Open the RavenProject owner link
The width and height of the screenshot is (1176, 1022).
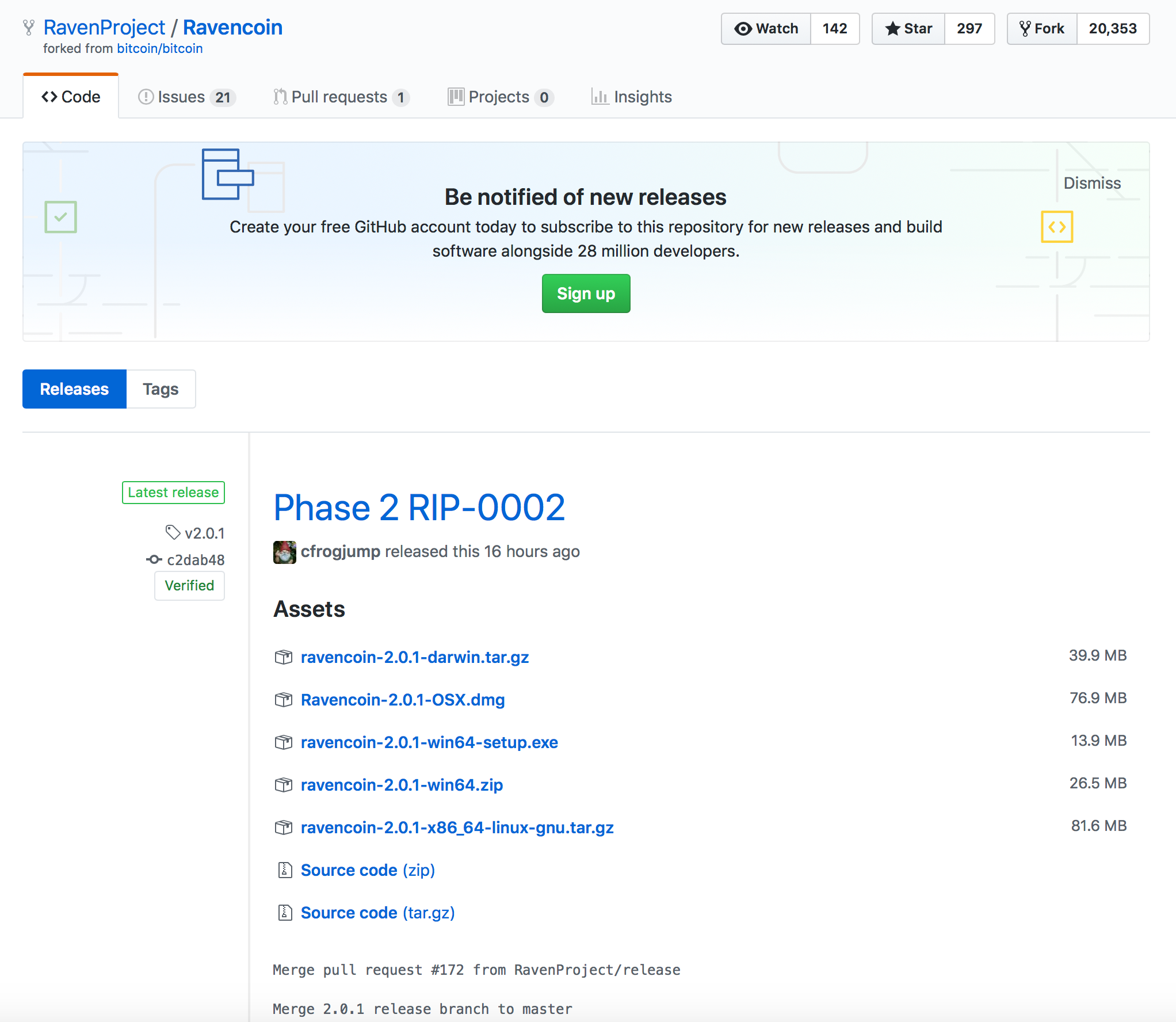click(104, 28)
